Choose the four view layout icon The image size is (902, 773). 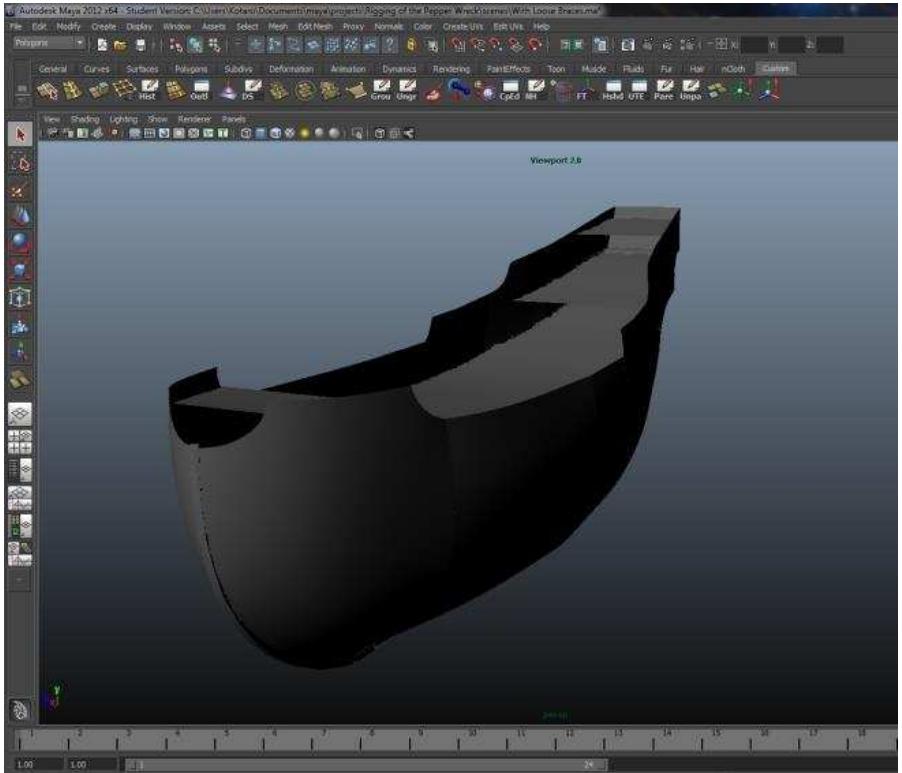click(x=19, y=441)
